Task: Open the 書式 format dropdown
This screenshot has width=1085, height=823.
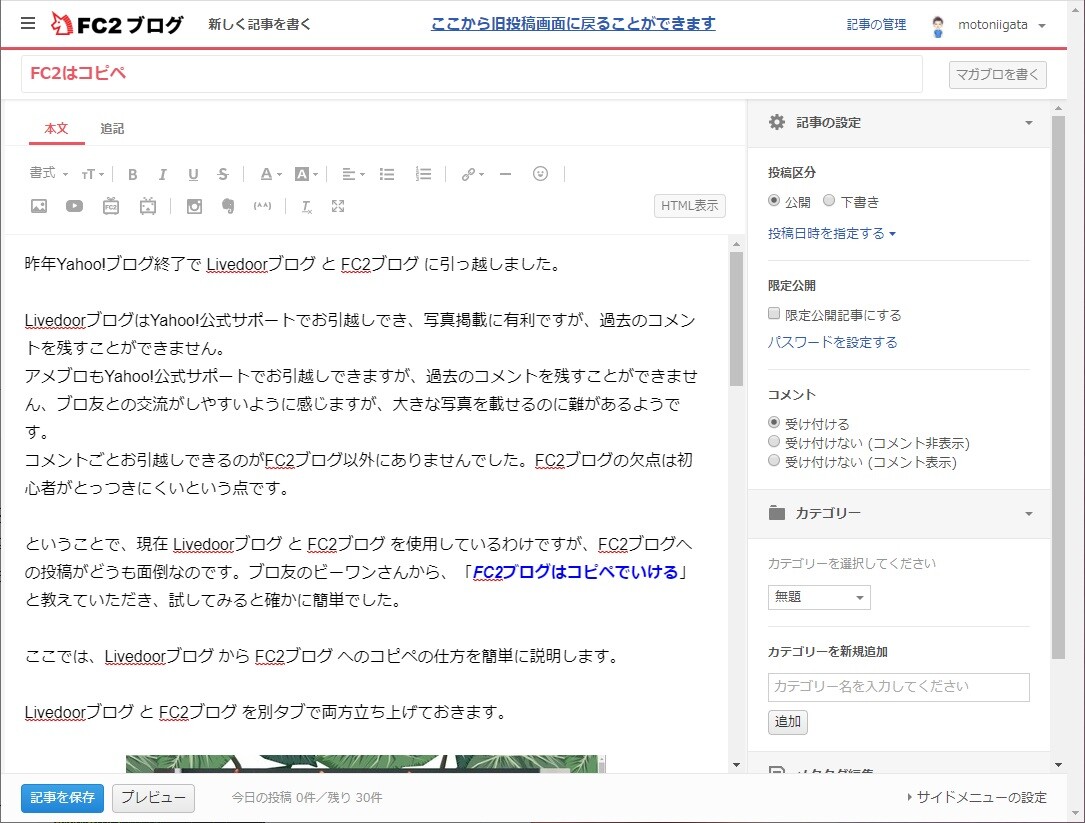Action: click(x=48, y=173)
